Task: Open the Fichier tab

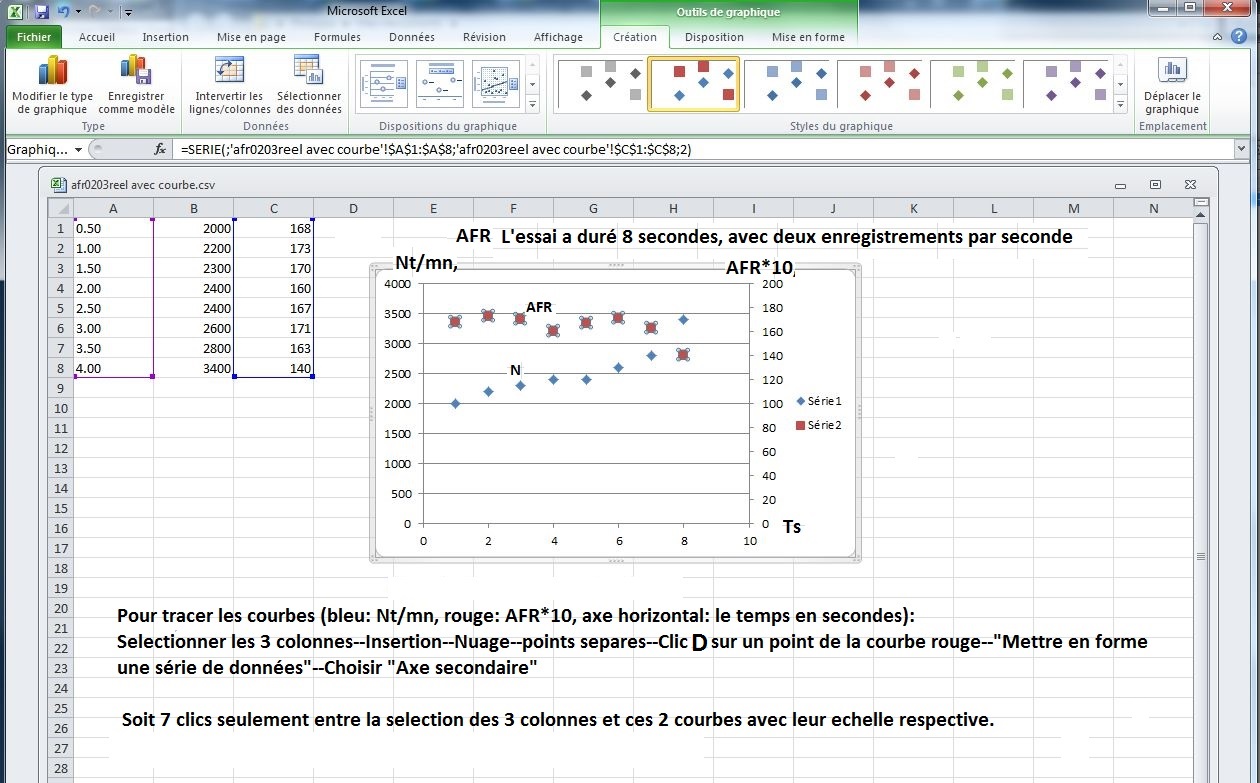Action: [x=34, y=37]
